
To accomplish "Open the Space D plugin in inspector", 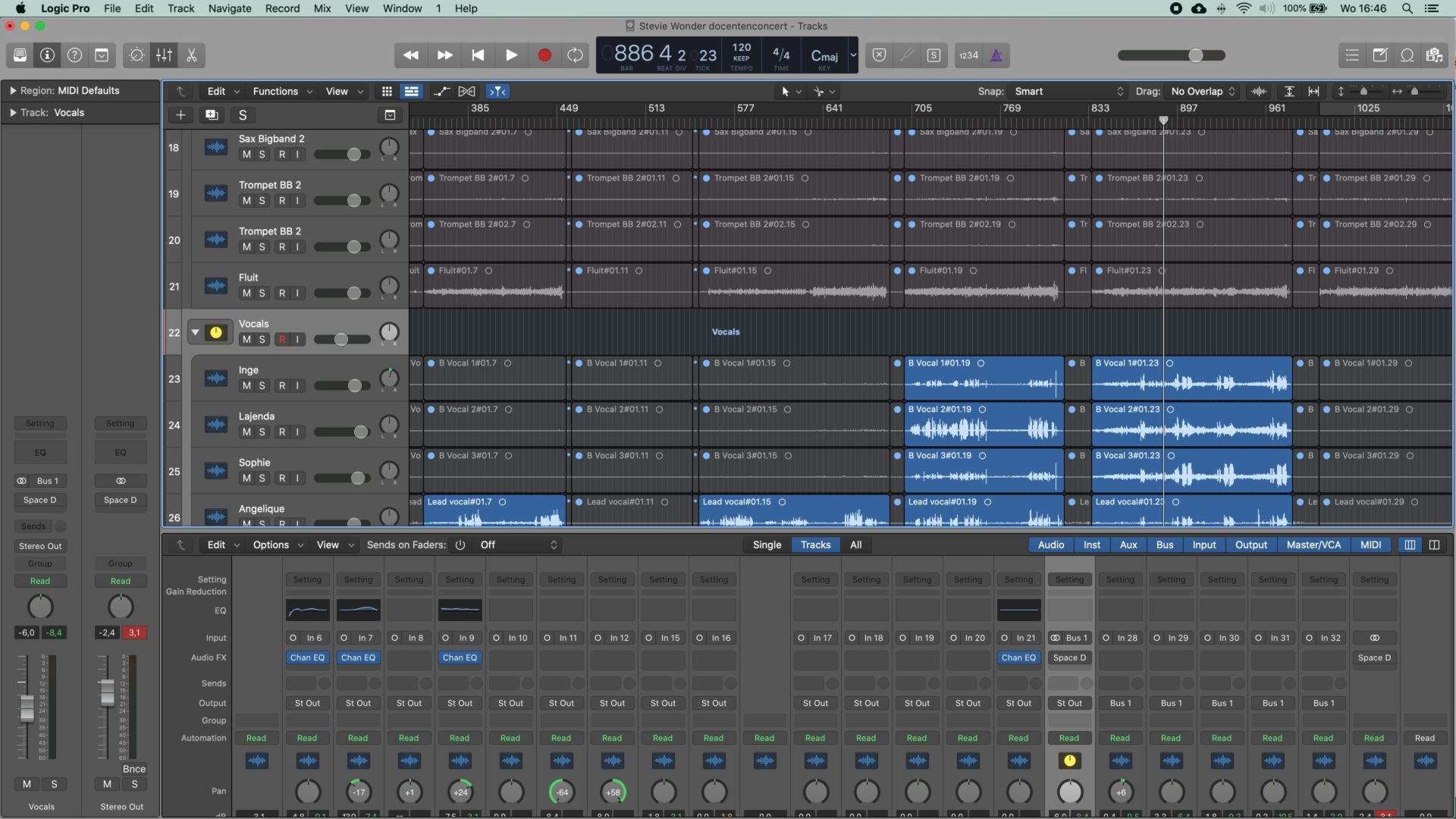I will click(x=40, y=500).
